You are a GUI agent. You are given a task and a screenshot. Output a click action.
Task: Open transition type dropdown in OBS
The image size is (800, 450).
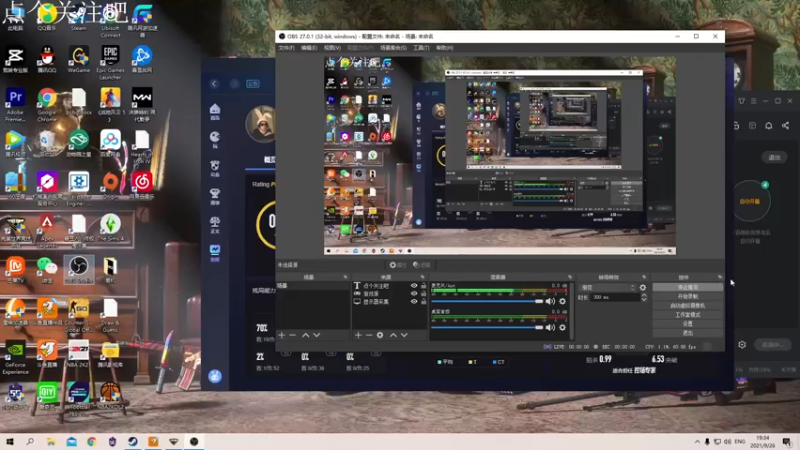point(607,288)
